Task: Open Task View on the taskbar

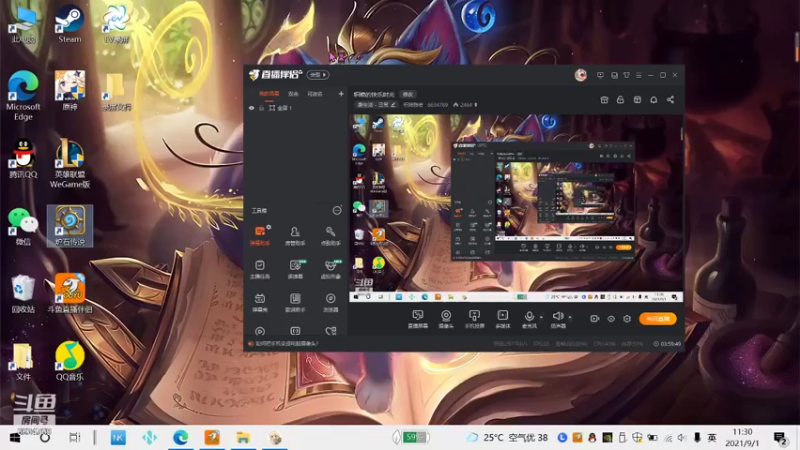Action: [74, 438]
